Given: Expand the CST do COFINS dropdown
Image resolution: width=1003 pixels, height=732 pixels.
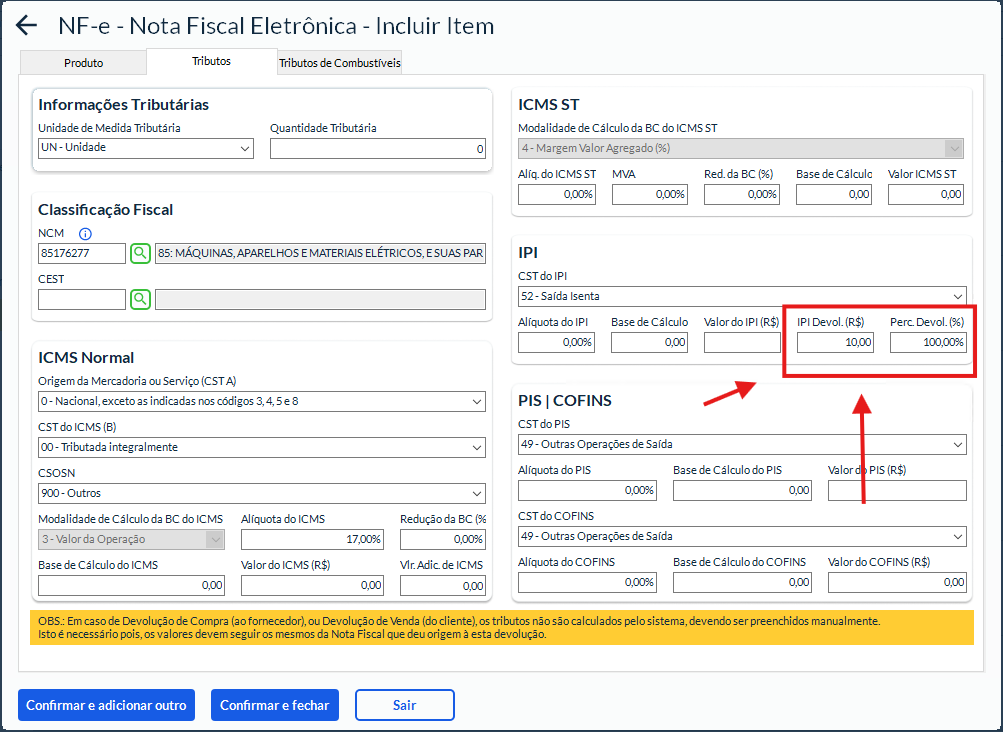Looking at the screenshot, I should click(x=742, y=537).
